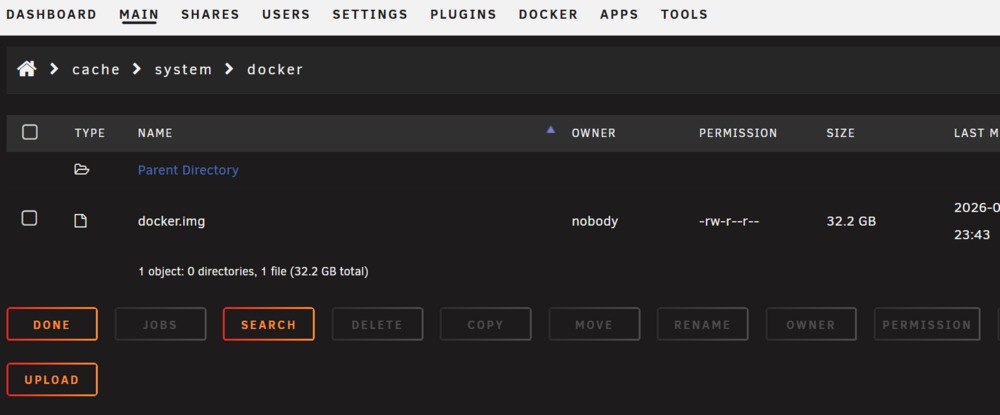Open the Parent Directory folder icon

[x=81, y=170]
